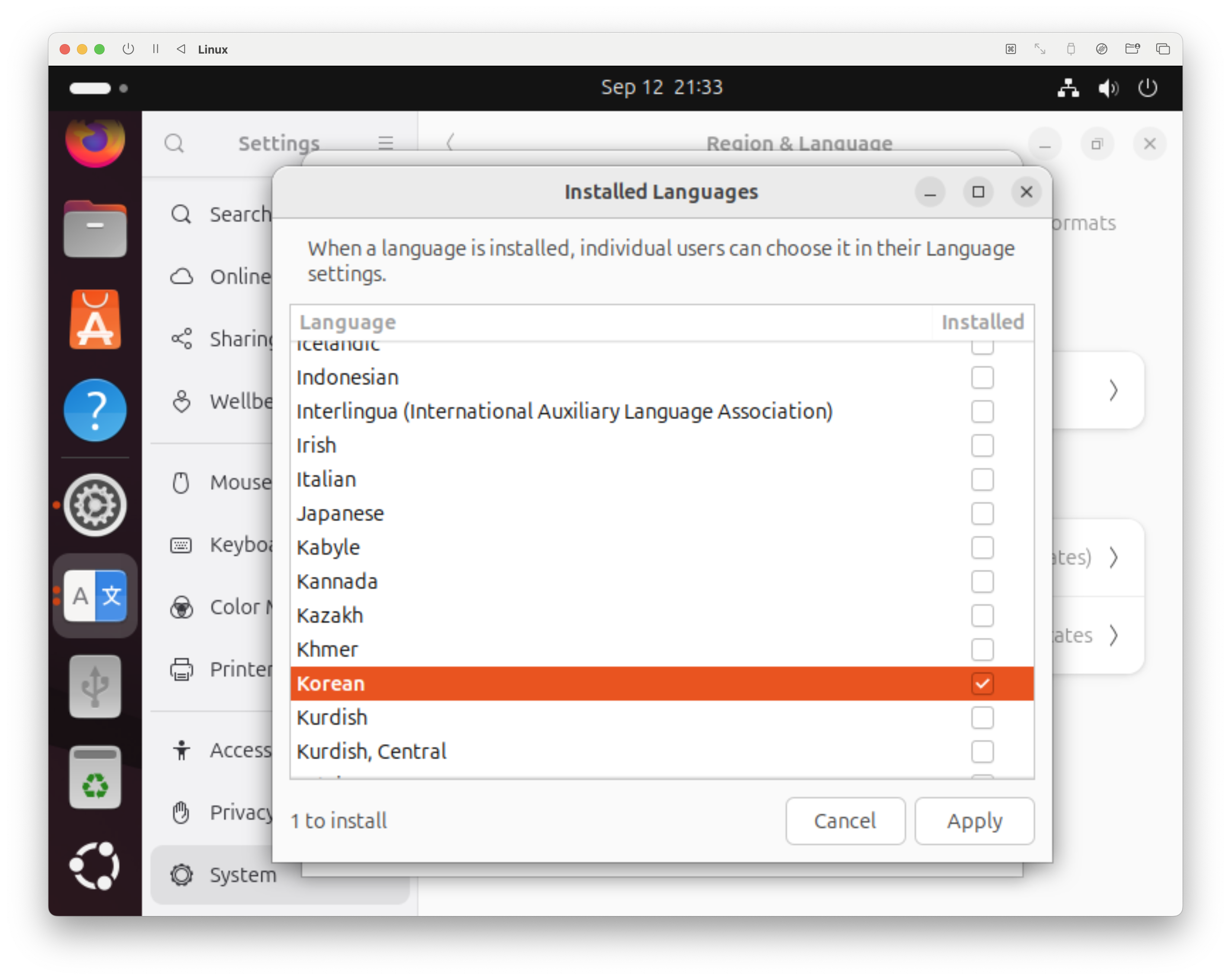Sort by the Installed column header
This screenshot has height=980, width=1231.
pyautogui.click(x=982, y=322)
